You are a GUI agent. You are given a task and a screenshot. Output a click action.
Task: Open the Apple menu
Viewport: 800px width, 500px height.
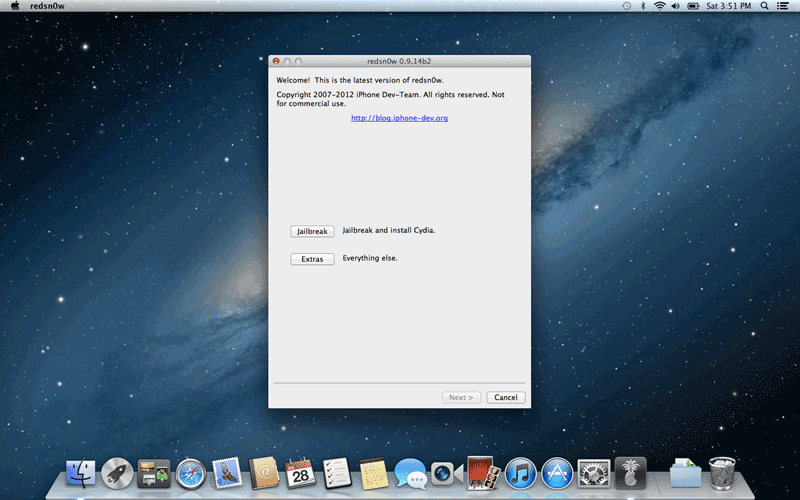[15, 6]
